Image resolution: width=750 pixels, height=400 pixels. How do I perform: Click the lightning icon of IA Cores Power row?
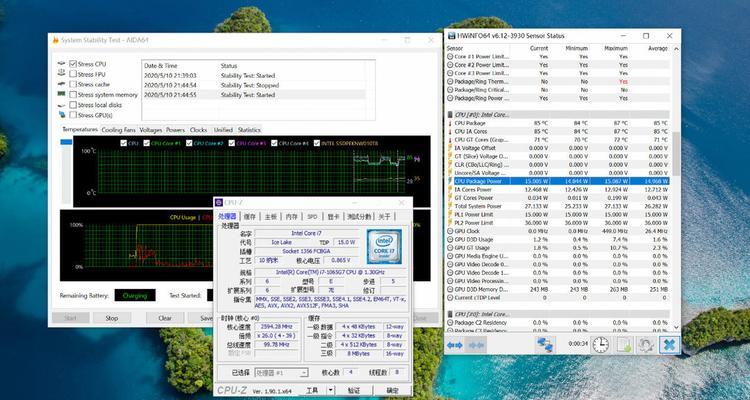click(x=450, y=189)
